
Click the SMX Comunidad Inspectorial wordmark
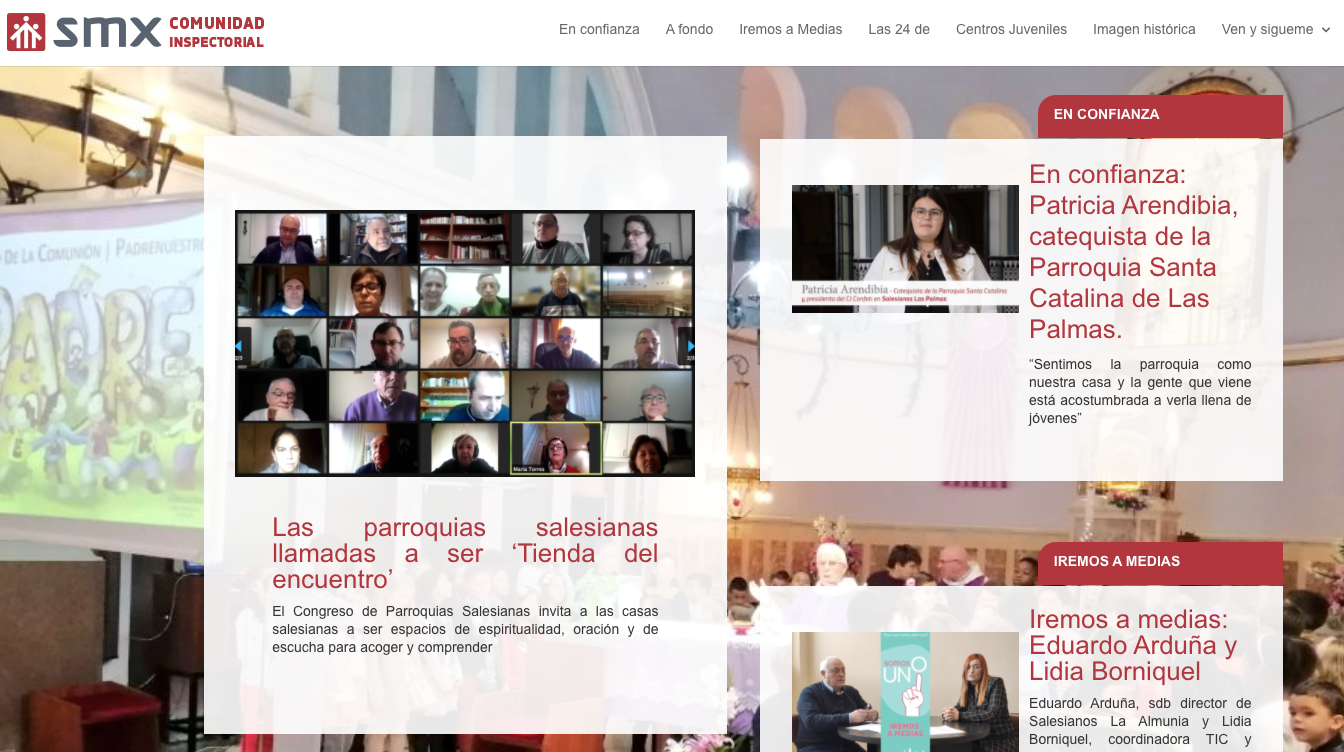tap(160, 32)
